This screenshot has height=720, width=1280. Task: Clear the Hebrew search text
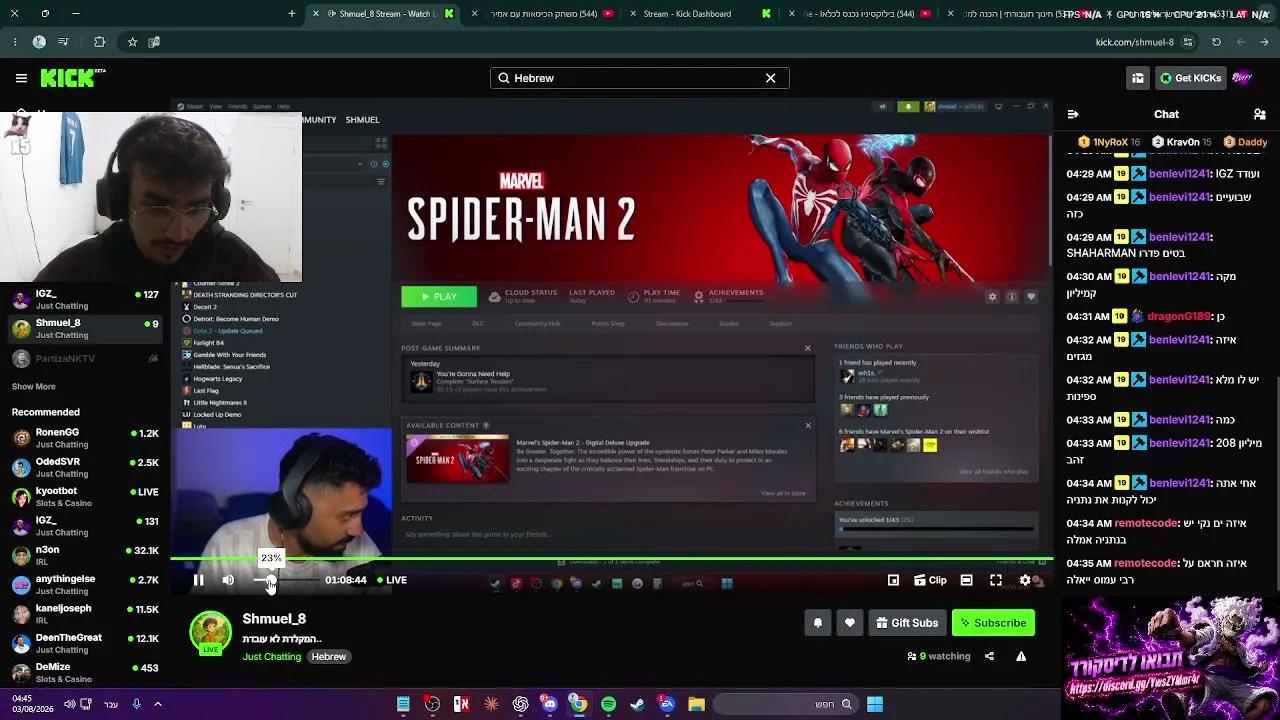point(771,78)
